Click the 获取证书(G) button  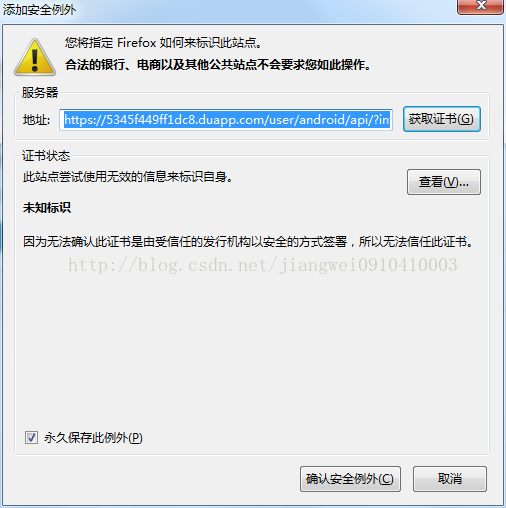(x=442, y=119)
